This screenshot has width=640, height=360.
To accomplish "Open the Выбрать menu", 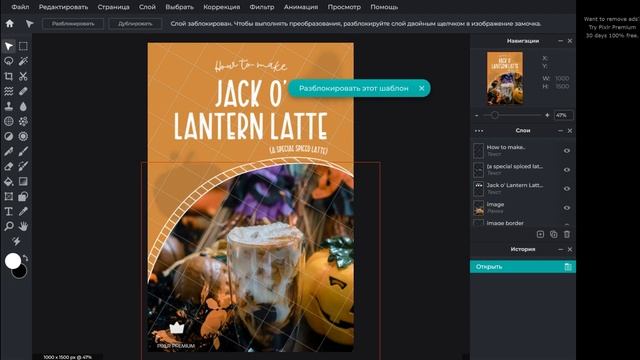I will pyautogui.click(x=180, y=7).
